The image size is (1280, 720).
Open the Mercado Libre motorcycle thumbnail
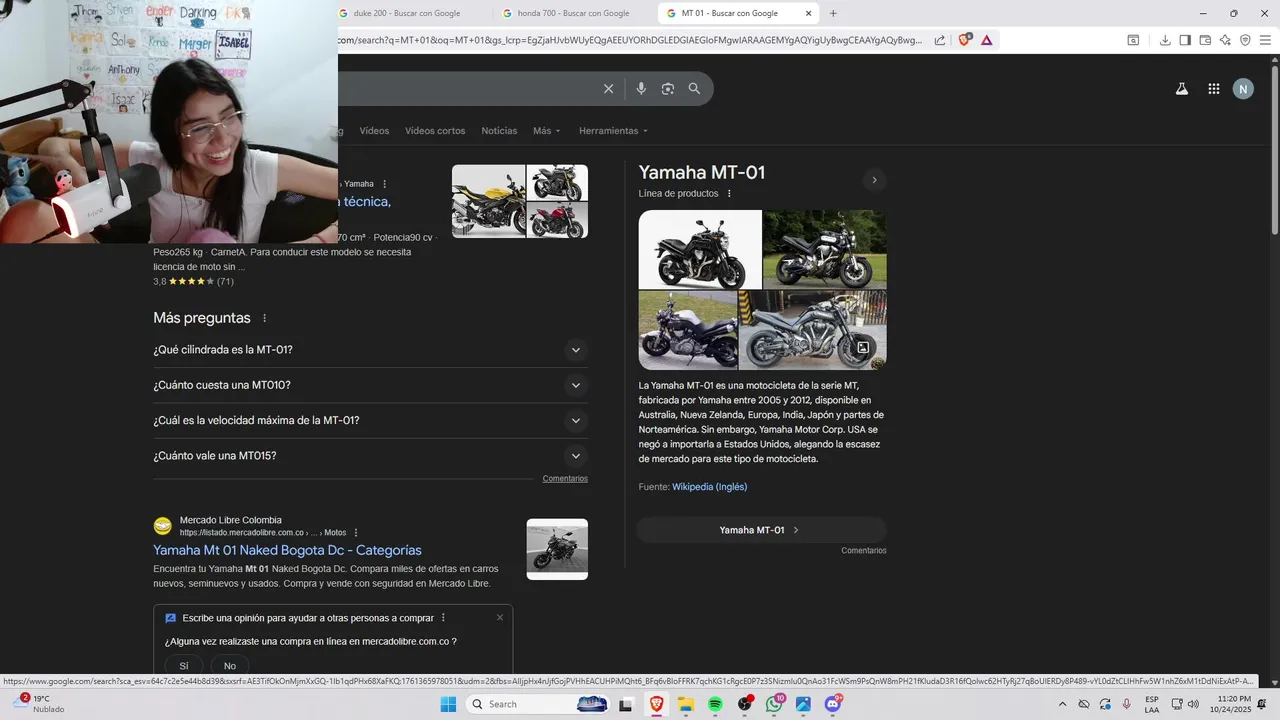pos(557,549)
